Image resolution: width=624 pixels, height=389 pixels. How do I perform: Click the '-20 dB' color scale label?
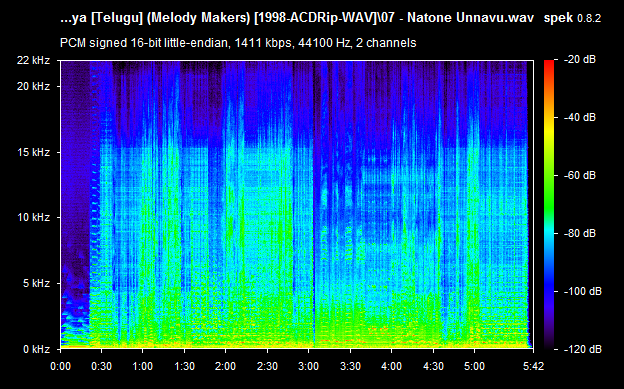pos(580,60)
